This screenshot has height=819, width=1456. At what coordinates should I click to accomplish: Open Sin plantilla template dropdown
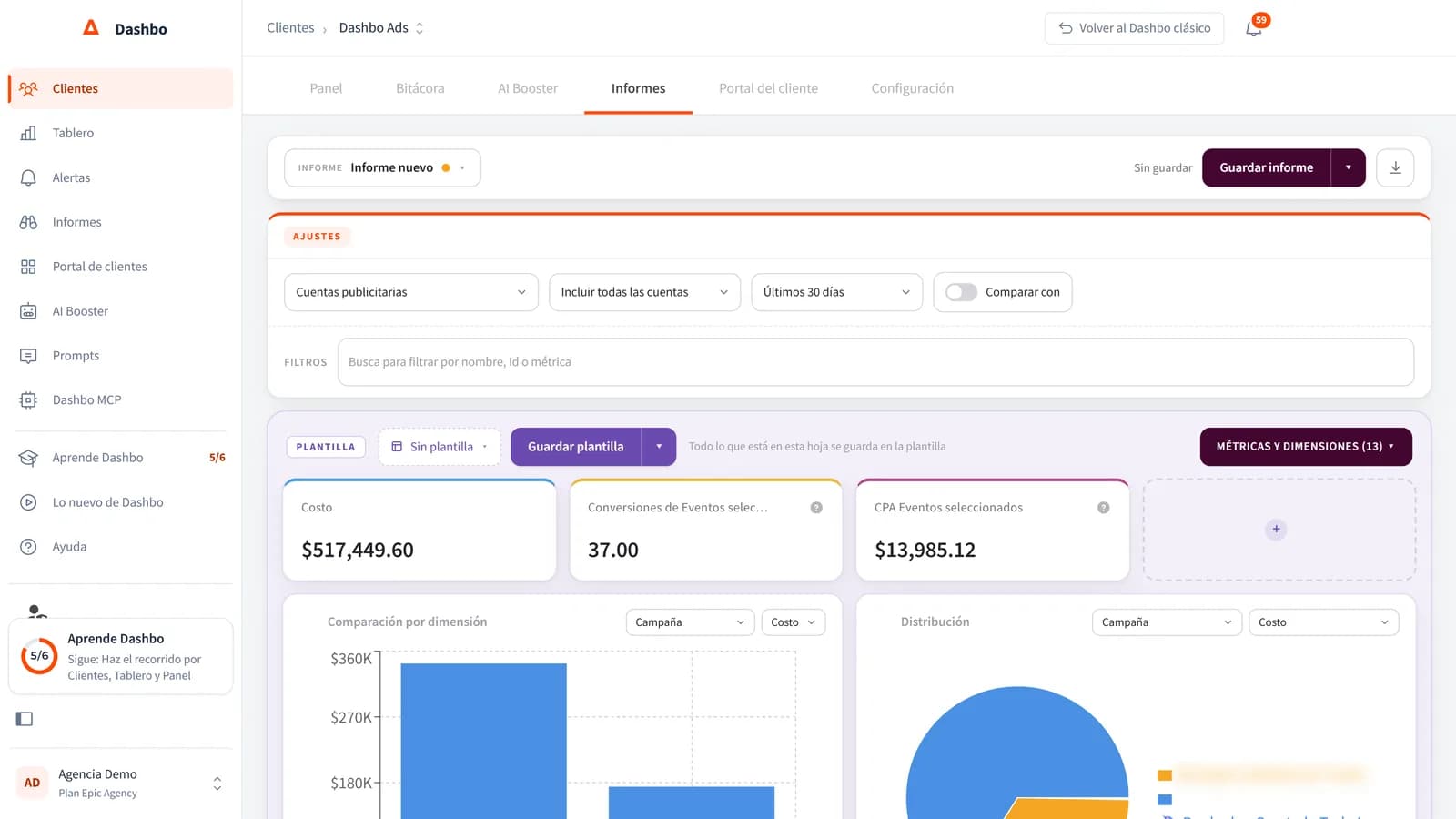[440, 447]
